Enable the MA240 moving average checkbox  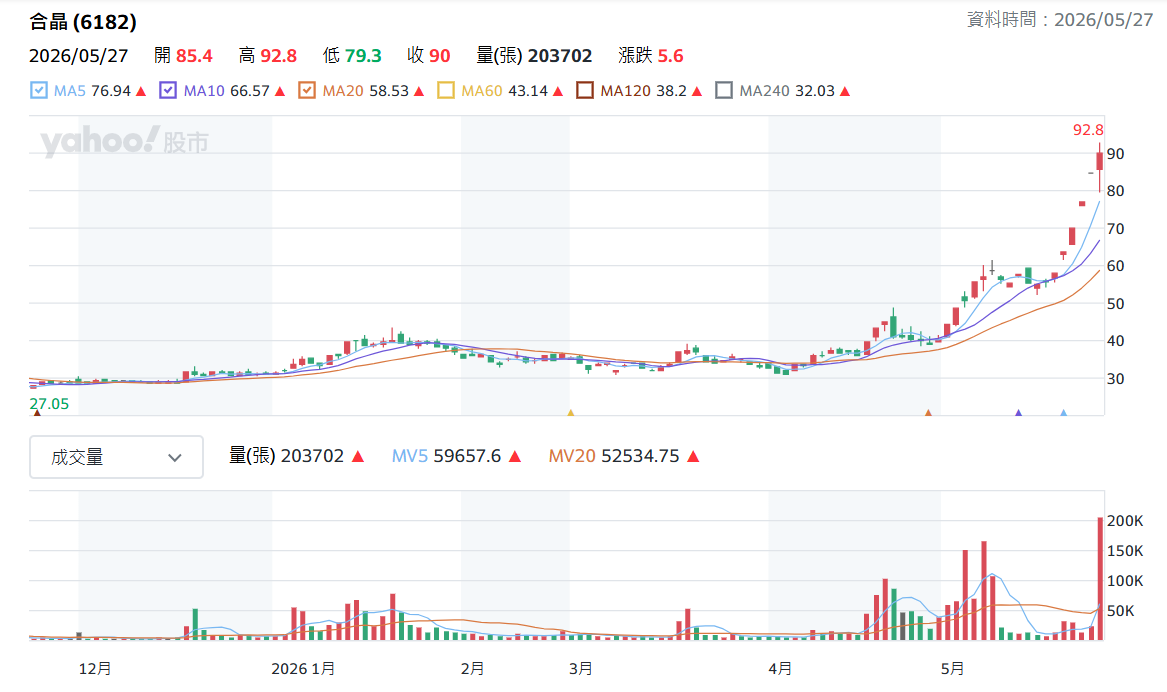click(x=723, y=91)
